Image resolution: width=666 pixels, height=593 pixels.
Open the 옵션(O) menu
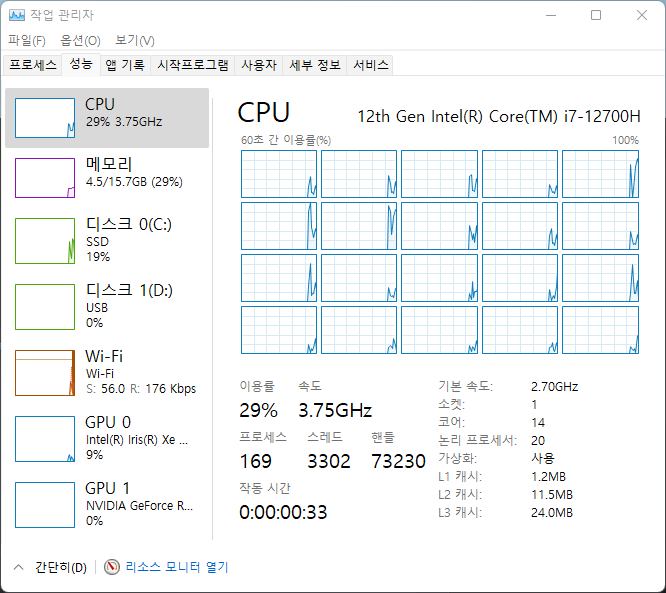pos(80,41)
